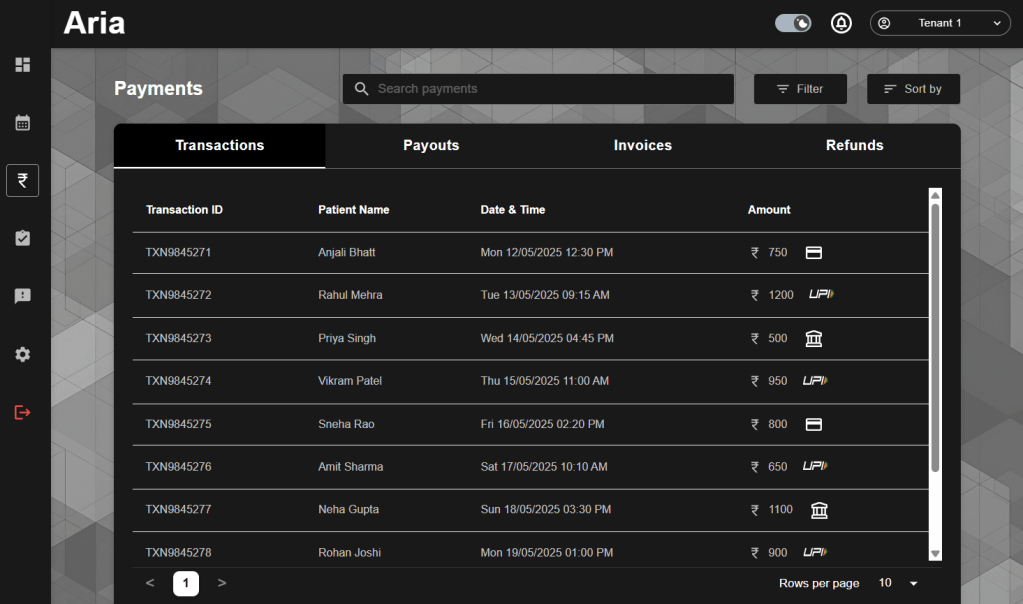Screen dimensions: 1023x604
Task: Toggle the dark mode switch
Action: coord(793,23)
